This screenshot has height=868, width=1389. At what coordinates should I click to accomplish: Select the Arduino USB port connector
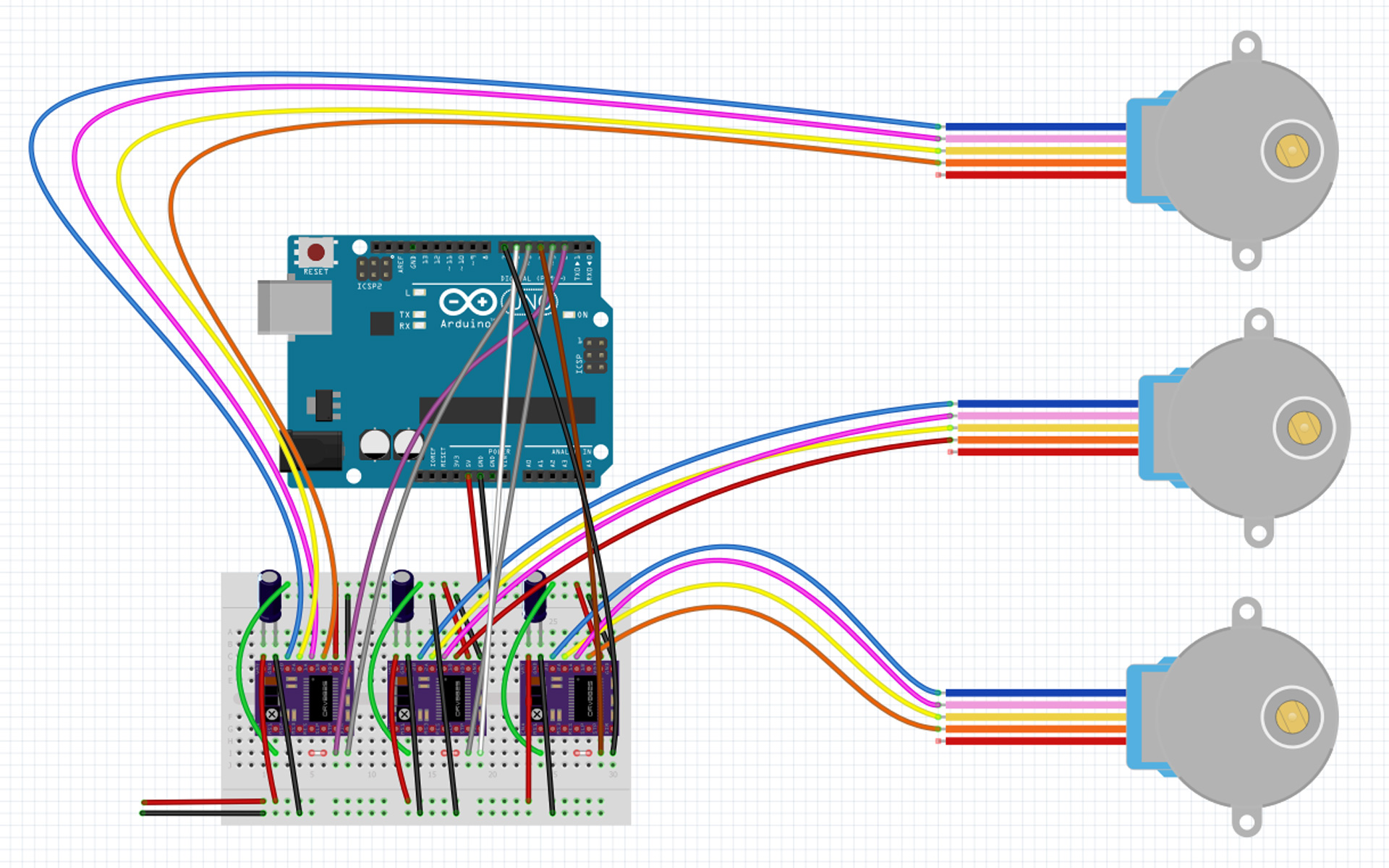(294, 307)
